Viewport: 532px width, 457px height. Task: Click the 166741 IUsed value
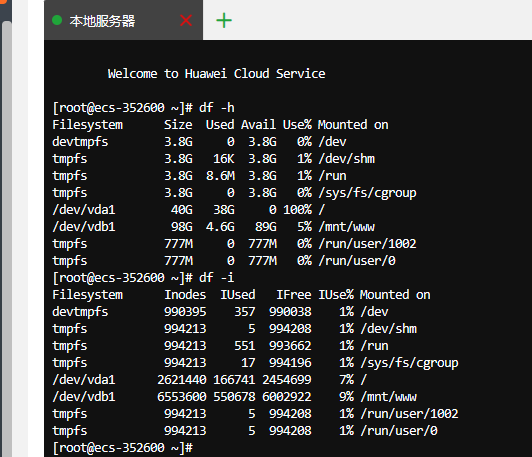click(234, 380)
